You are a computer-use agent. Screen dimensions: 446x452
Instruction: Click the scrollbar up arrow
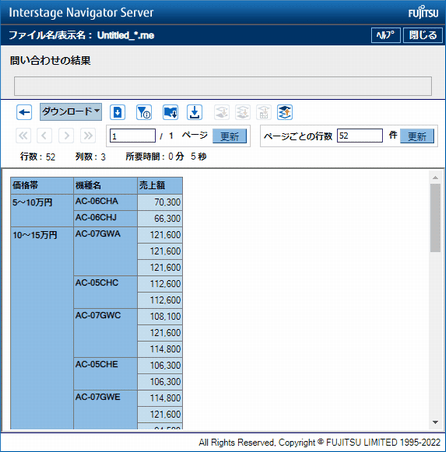coord(435,178)
